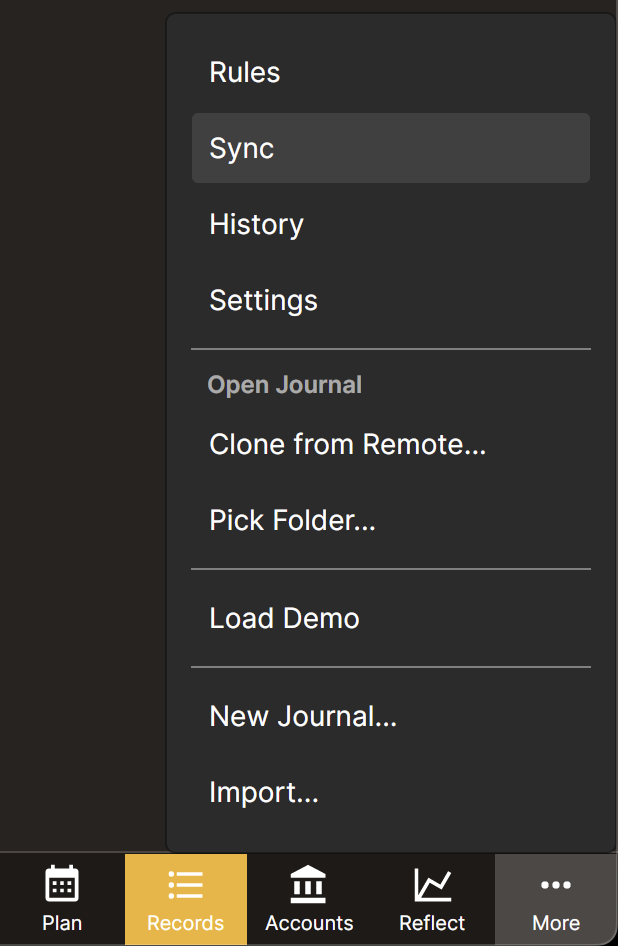
Task: Switch to the Plan tab label
Action: tap(62, 923)
